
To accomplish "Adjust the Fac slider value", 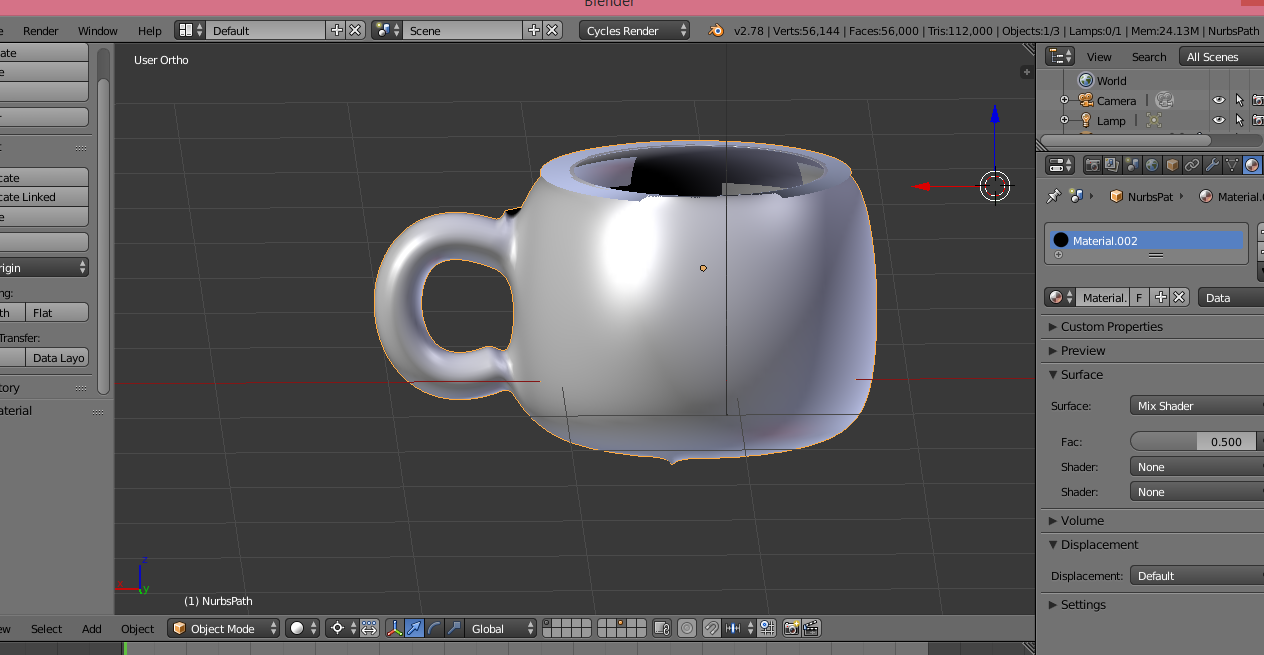I will (1195, 442).
